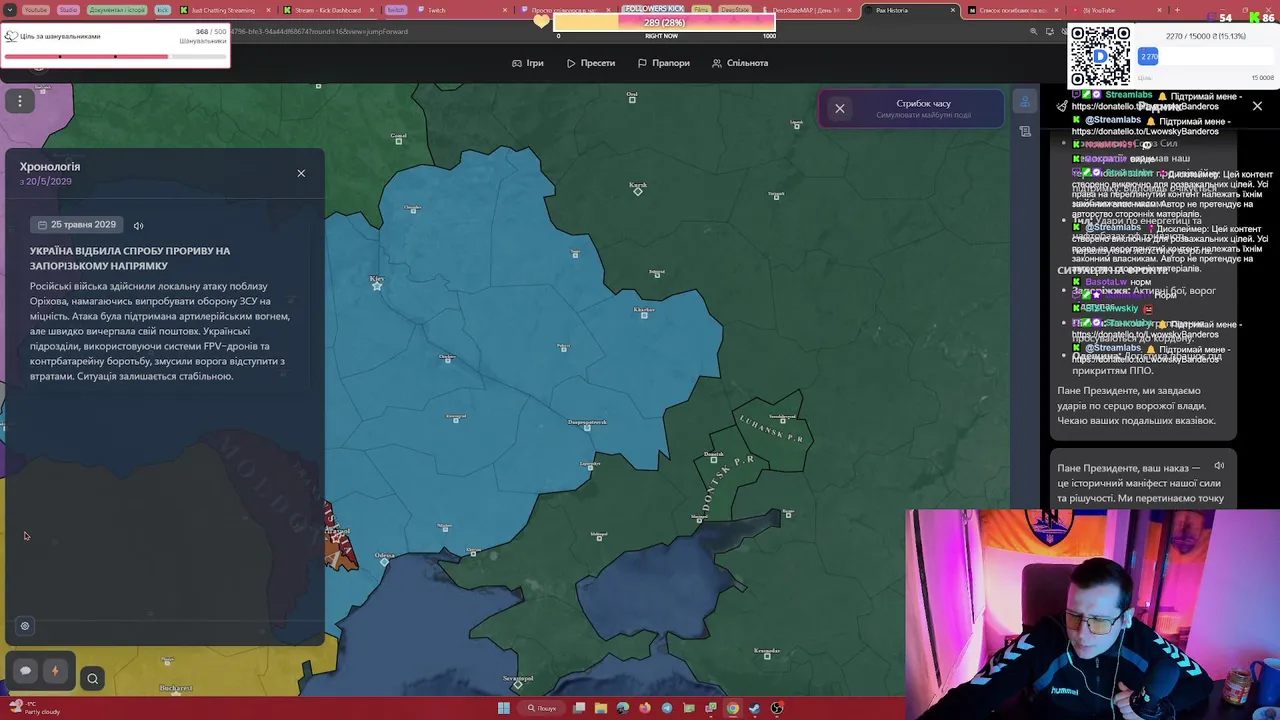
Task: Close the right-side advisor panel
Action: (1257, 106)
